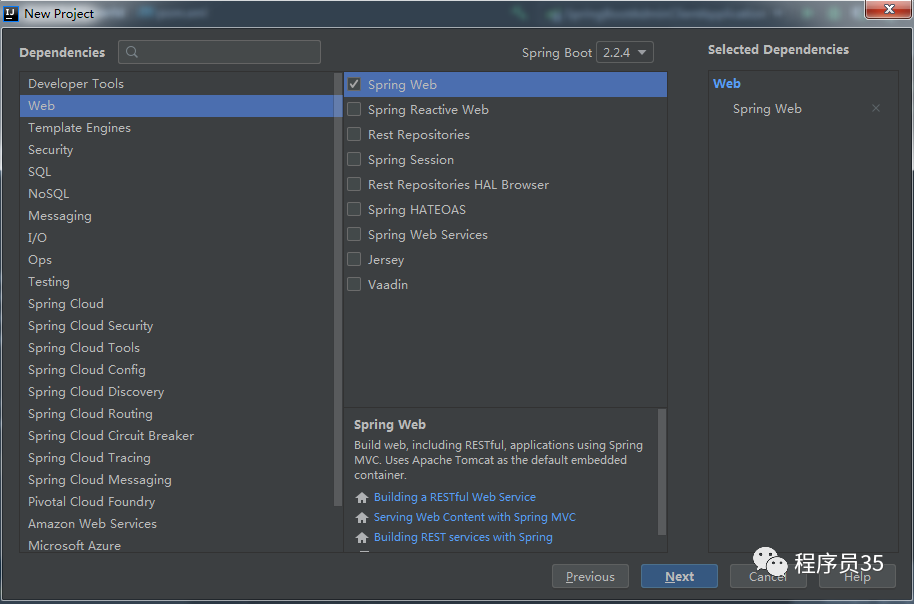Enable the Jersey checkbox
This screenshot has height=604, width=914.
(x=354, y=260)
